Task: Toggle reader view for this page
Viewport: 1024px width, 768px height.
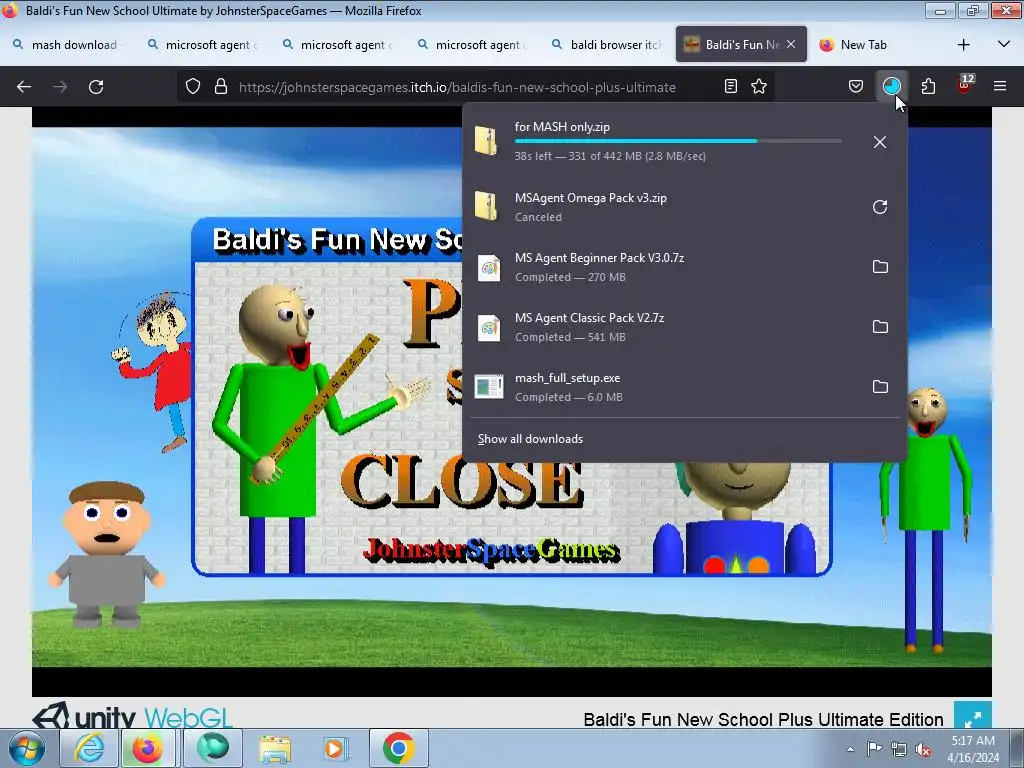Action: [731, 86]
